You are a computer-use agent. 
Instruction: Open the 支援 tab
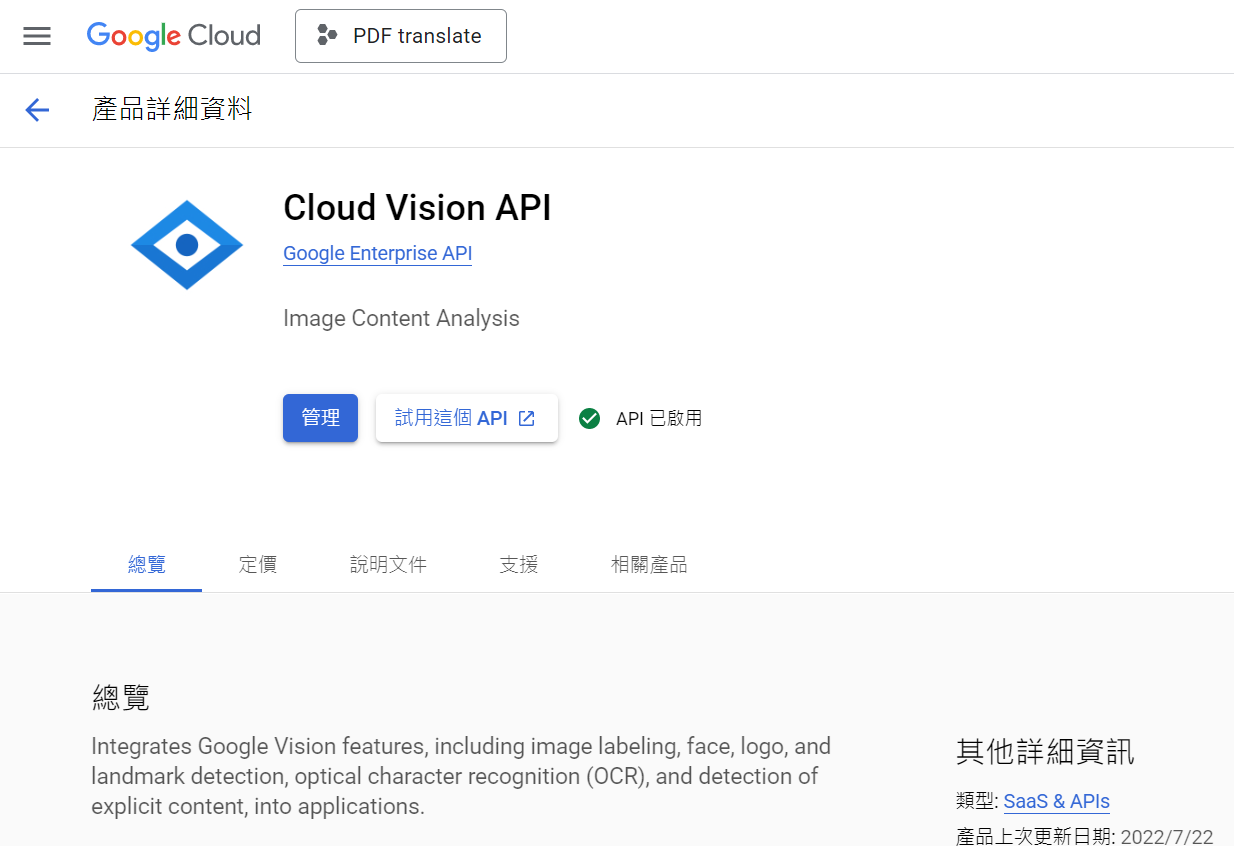click(x=519, y=565)
